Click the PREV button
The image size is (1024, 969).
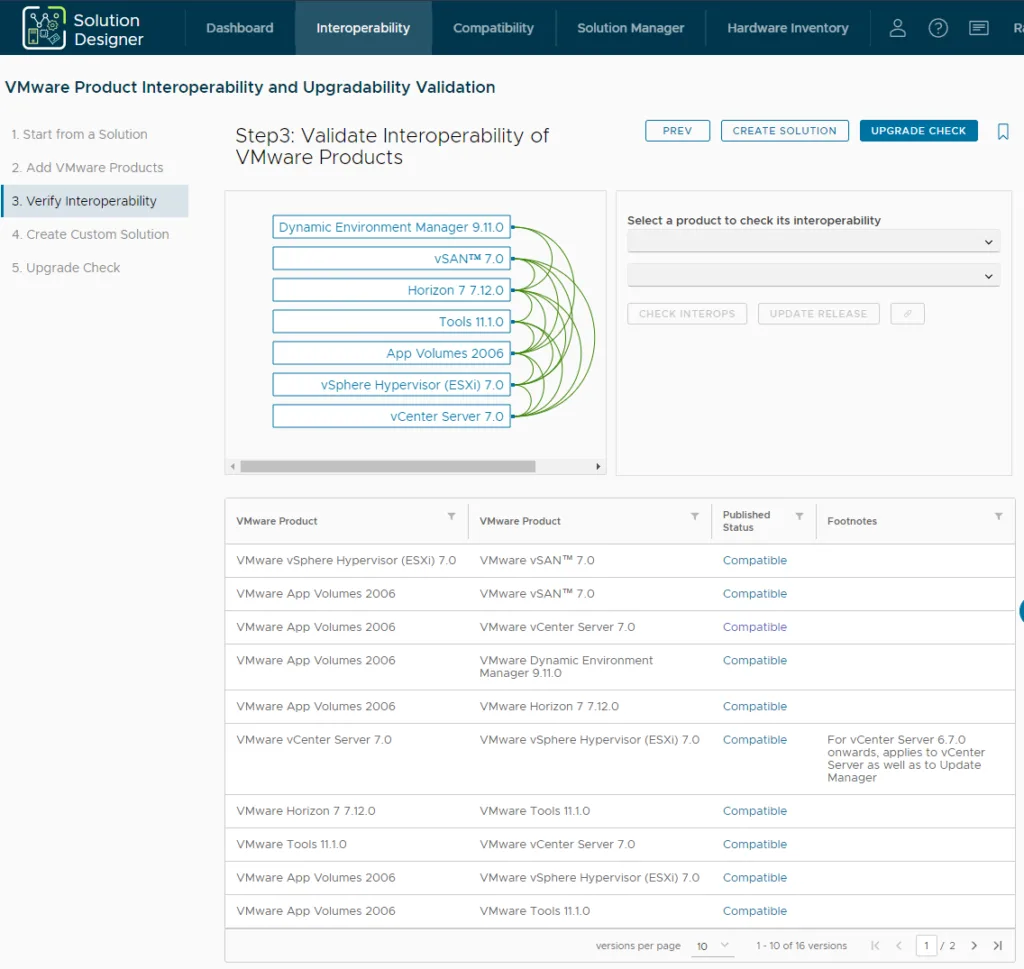pyautogui.click(x=677, y=131)
